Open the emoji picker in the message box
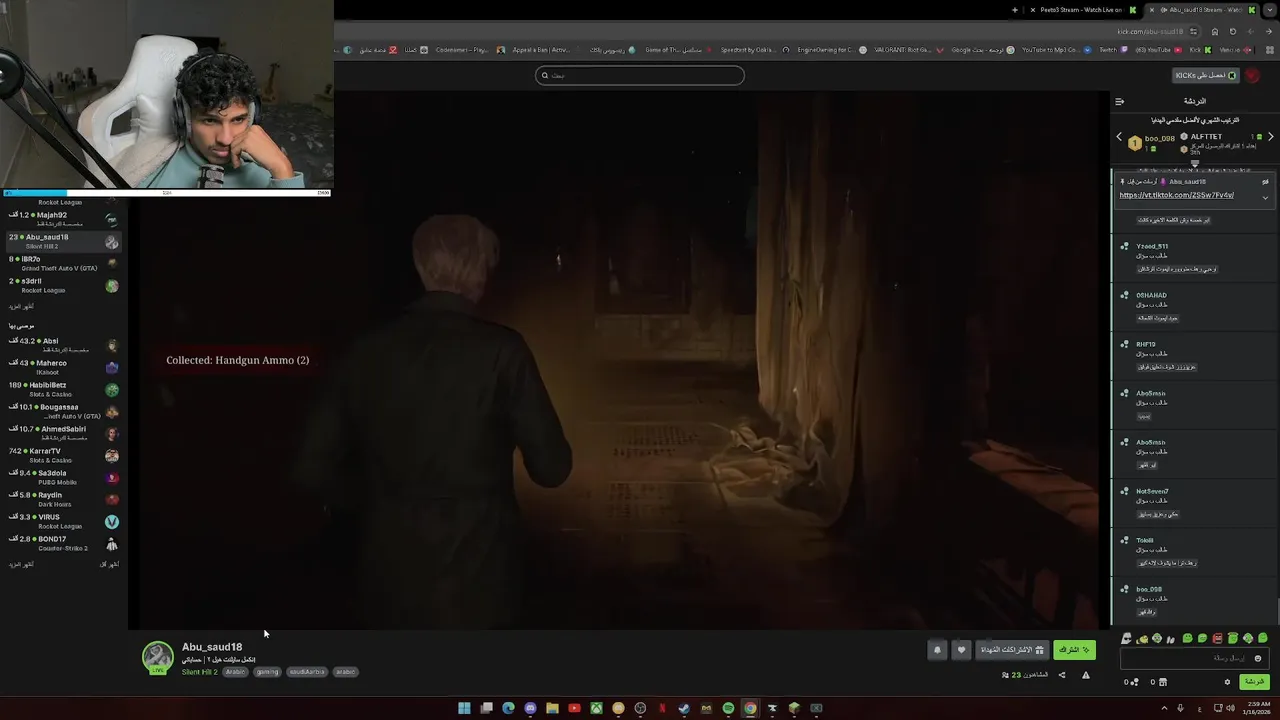Viewport: 1280px width, 720px height. pos(1258,658)
